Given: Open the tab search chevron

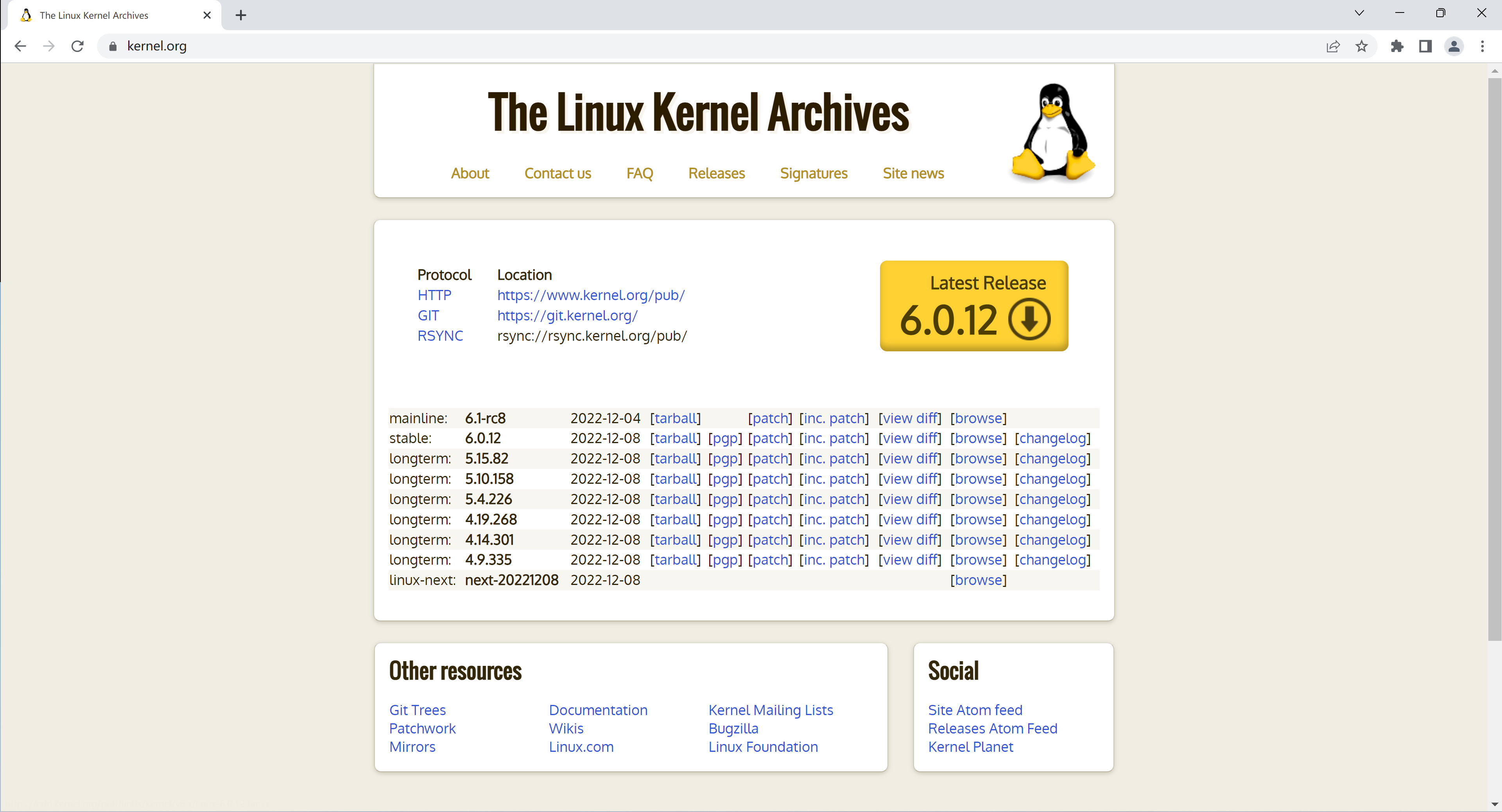Looking at the screenshot, I should pos(1359,13).
